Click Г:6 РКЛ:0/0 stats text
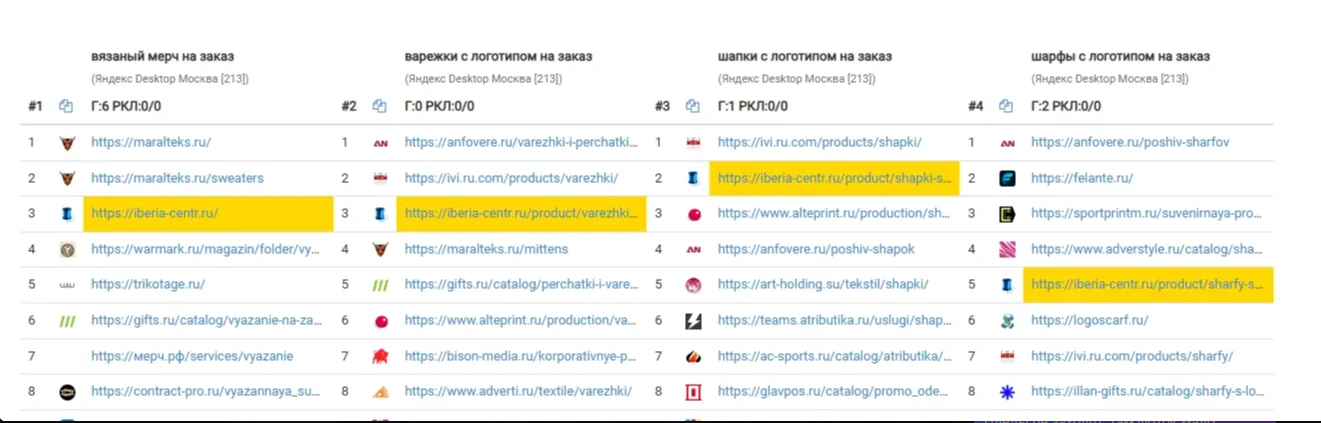The image size is (1321, 423). (x=126, y=106)
